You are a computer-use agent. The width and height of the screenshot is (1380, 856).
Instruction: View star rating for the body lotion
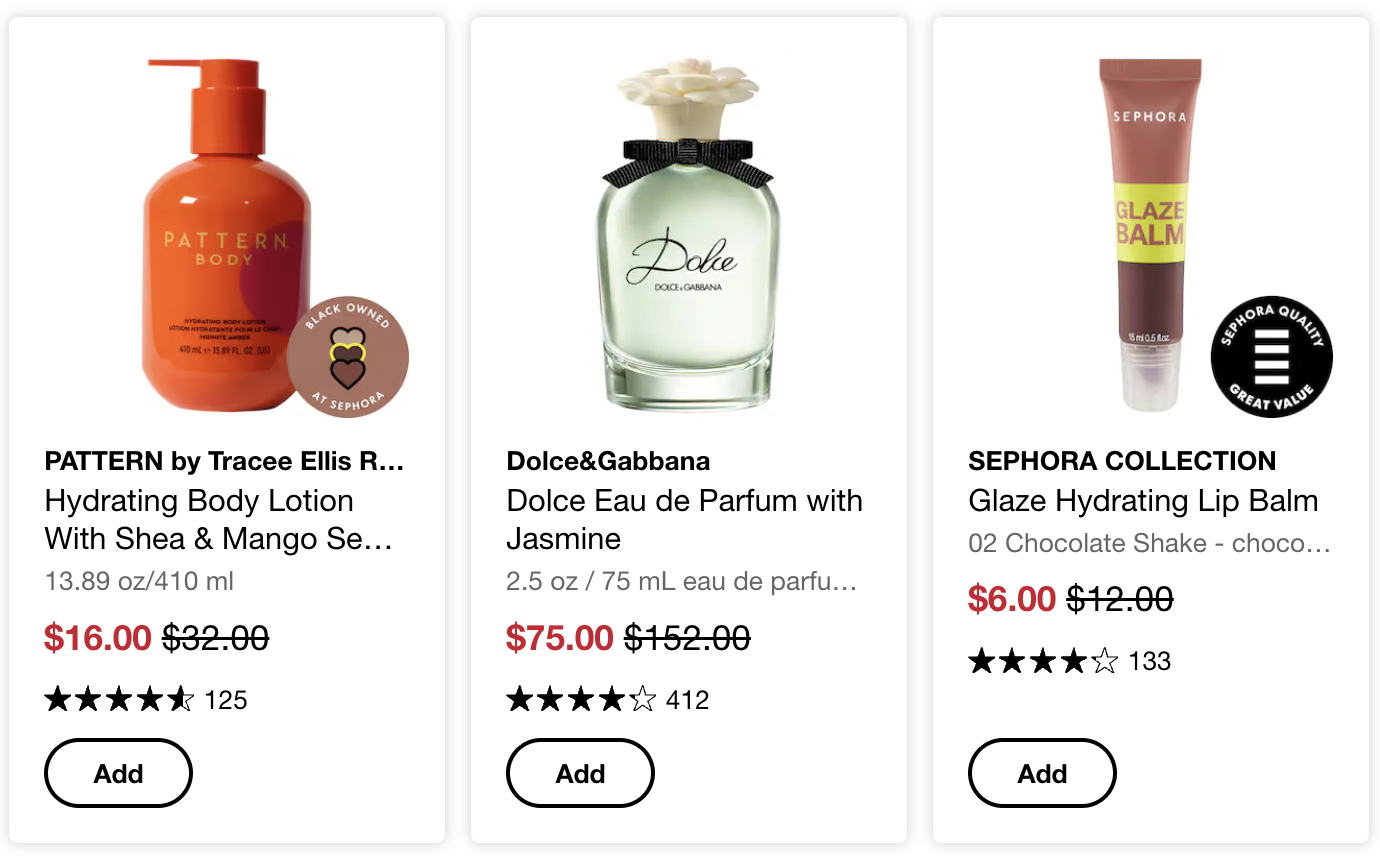pos(119,700)
